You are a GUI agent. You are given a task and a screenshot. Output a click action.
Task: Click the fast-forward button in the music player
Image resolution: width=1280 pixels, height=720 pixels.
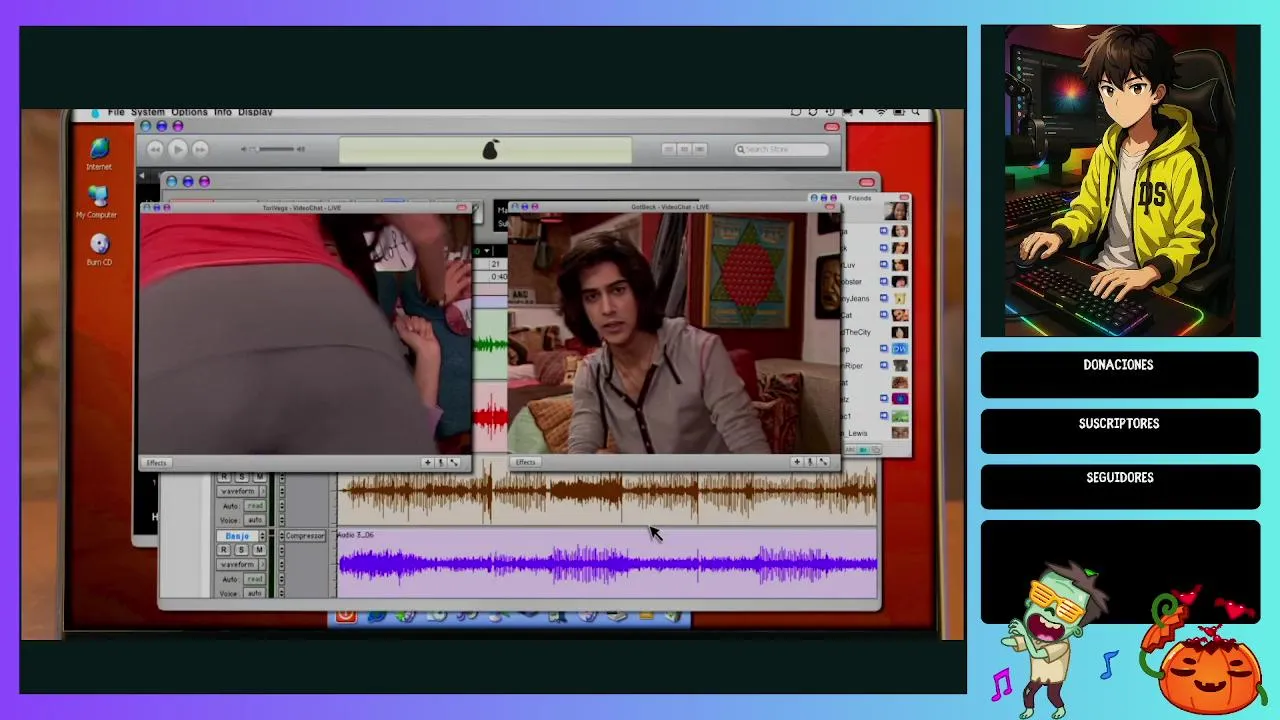(x=200, y=149)
